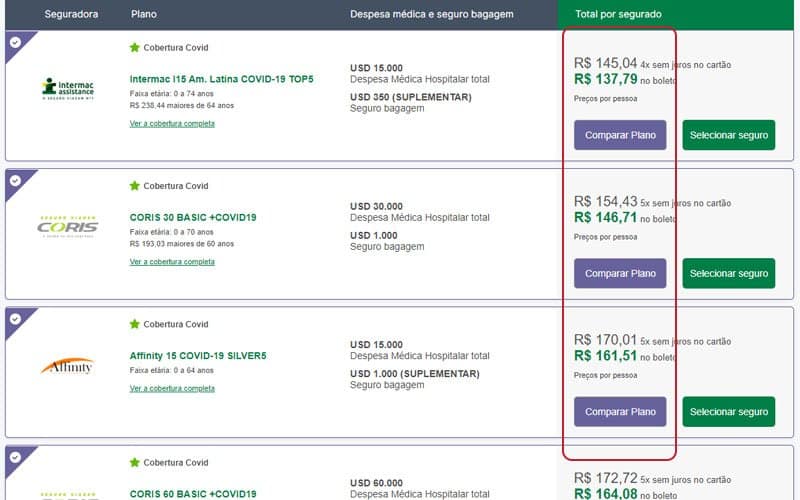Click Despesa médica e seguro bagagem header
Image resolution: width=800 pixels, height=500 pixels.
(x=432, y=14)
